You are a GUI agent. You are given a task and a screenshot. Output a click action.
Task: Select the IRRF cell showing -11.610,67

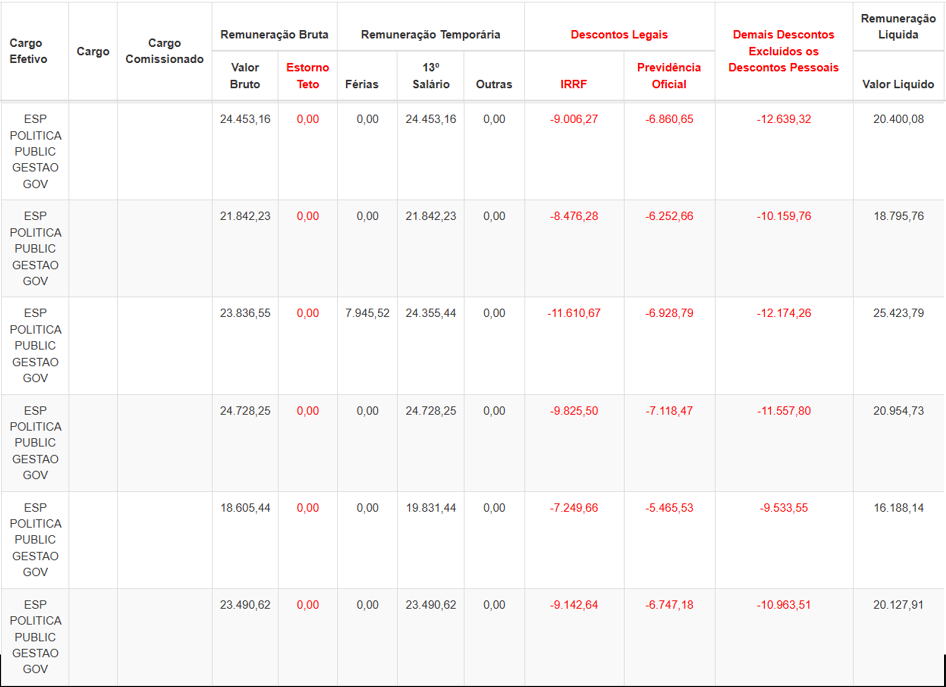tap(574, 313)
